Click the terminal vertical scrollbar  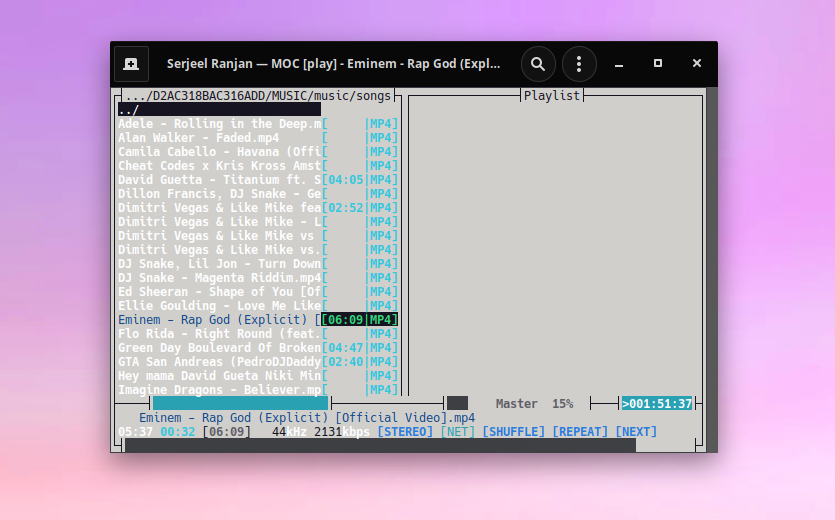[x=712, y=270]
